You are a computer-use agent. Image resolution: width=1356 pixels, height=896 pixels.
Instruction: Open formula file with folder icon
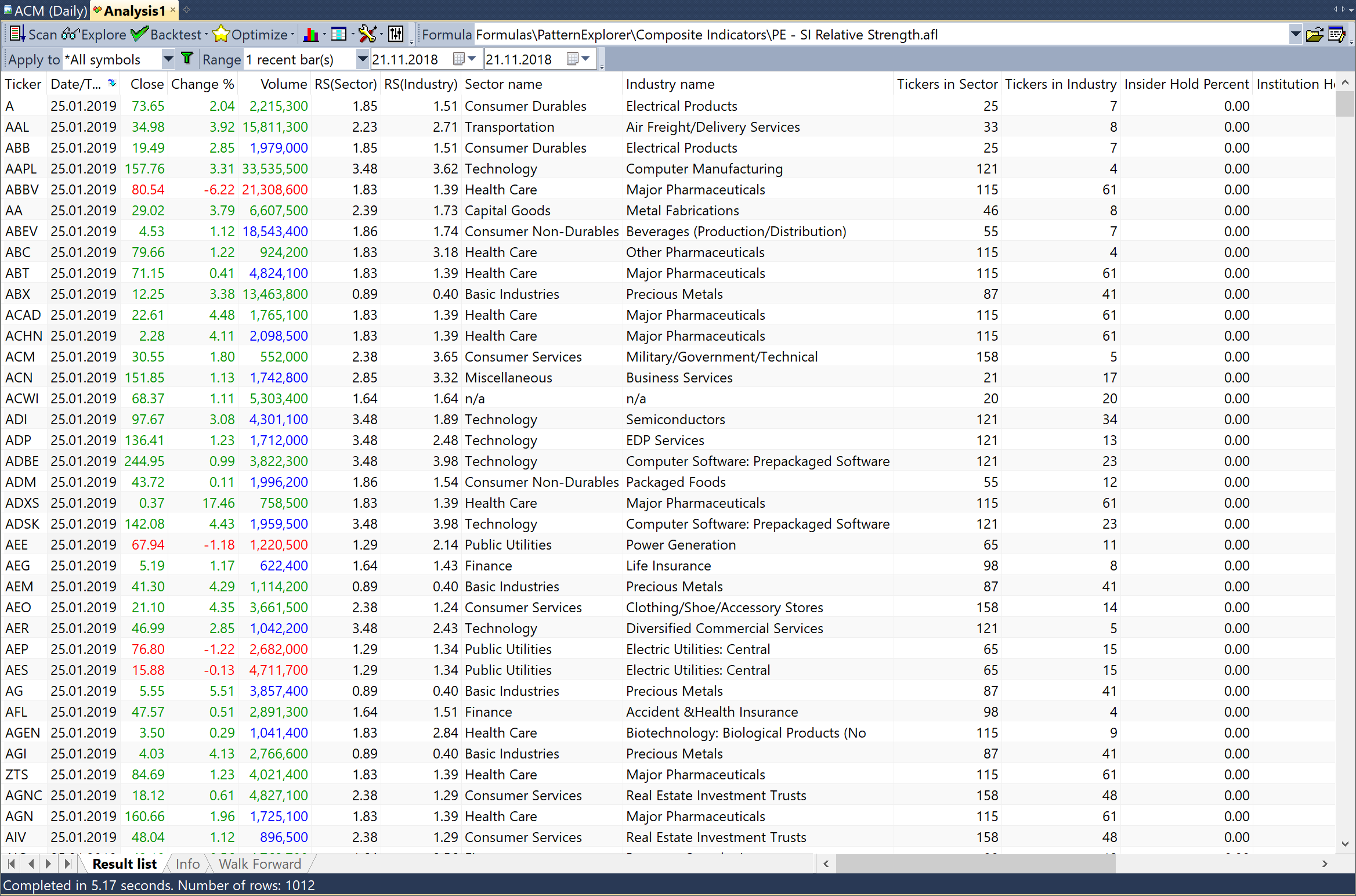pos(1314,35)
